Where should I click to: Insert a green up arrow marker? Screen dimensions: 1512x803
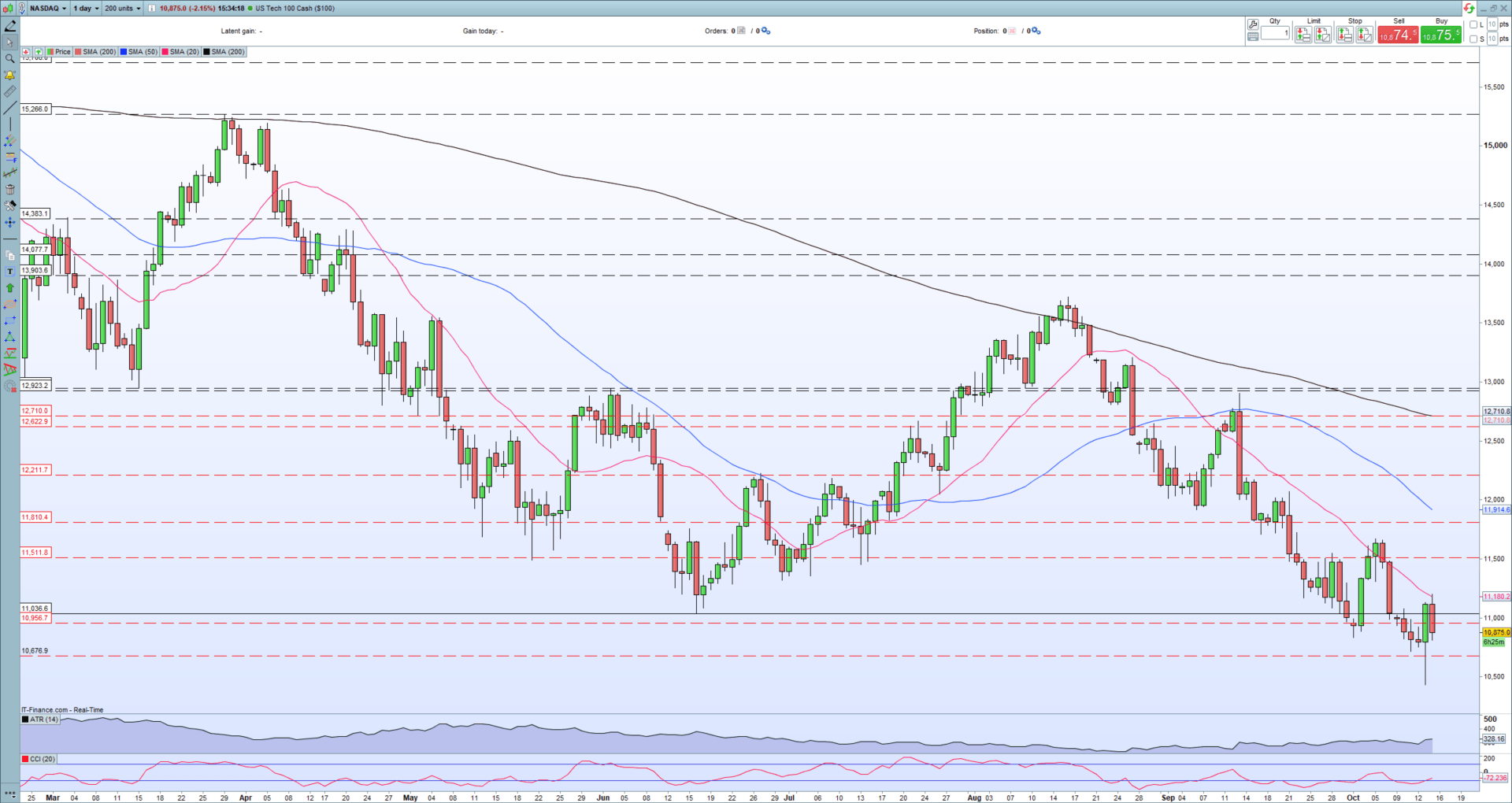(10, 288)
